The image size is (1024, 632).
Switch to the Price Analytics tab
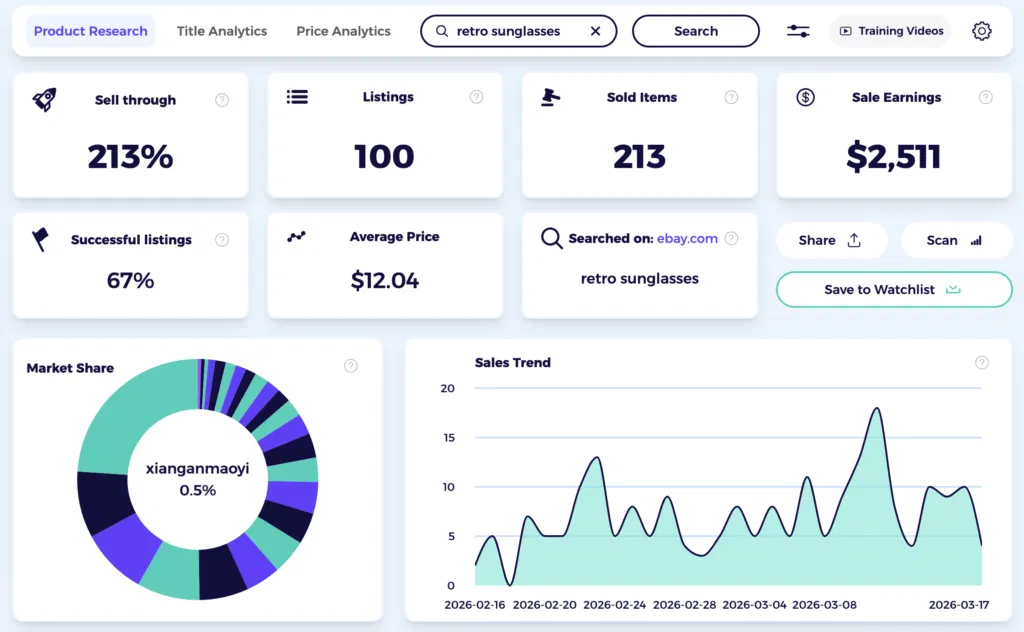[x=343, y=31]
